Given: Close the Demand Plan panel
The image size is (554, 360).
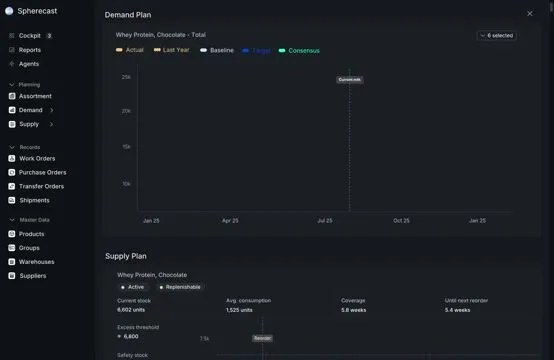Looking at the screenshot, I should point(530,13).
